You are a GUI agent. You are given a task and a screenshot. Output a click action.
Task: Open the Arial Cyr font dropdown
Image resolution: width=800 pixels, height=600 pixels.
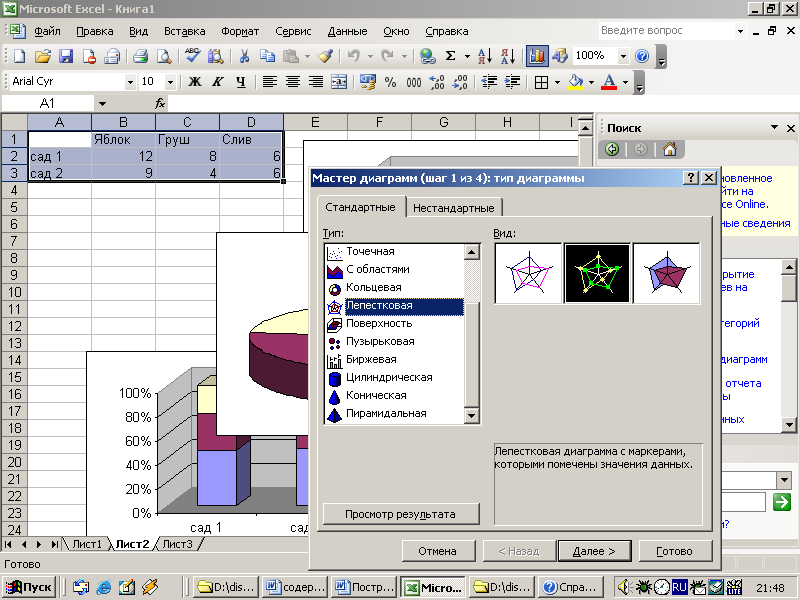[x=130, y=82]
